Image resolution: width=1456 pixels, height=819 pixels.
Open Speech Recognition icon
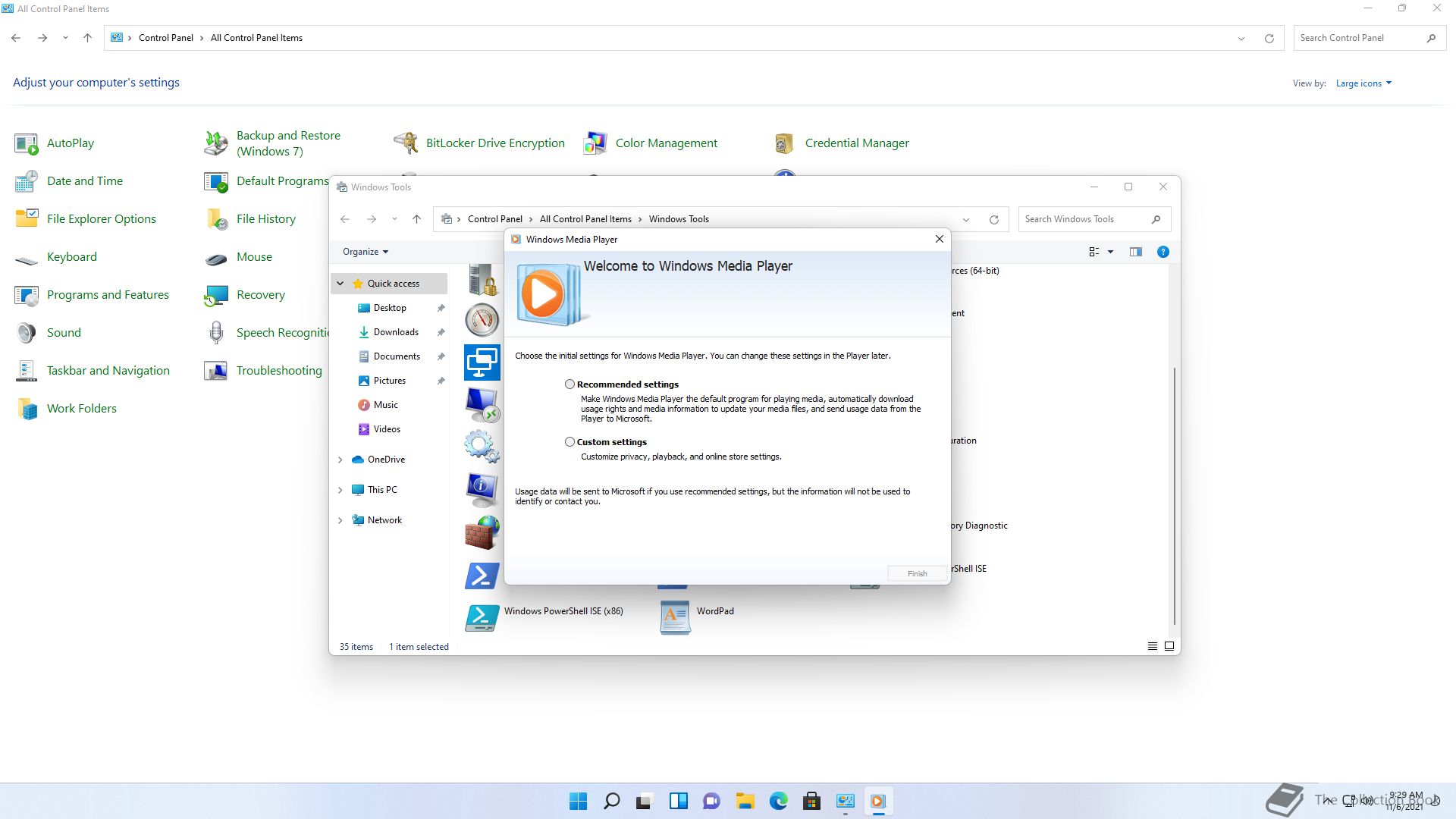216,333
